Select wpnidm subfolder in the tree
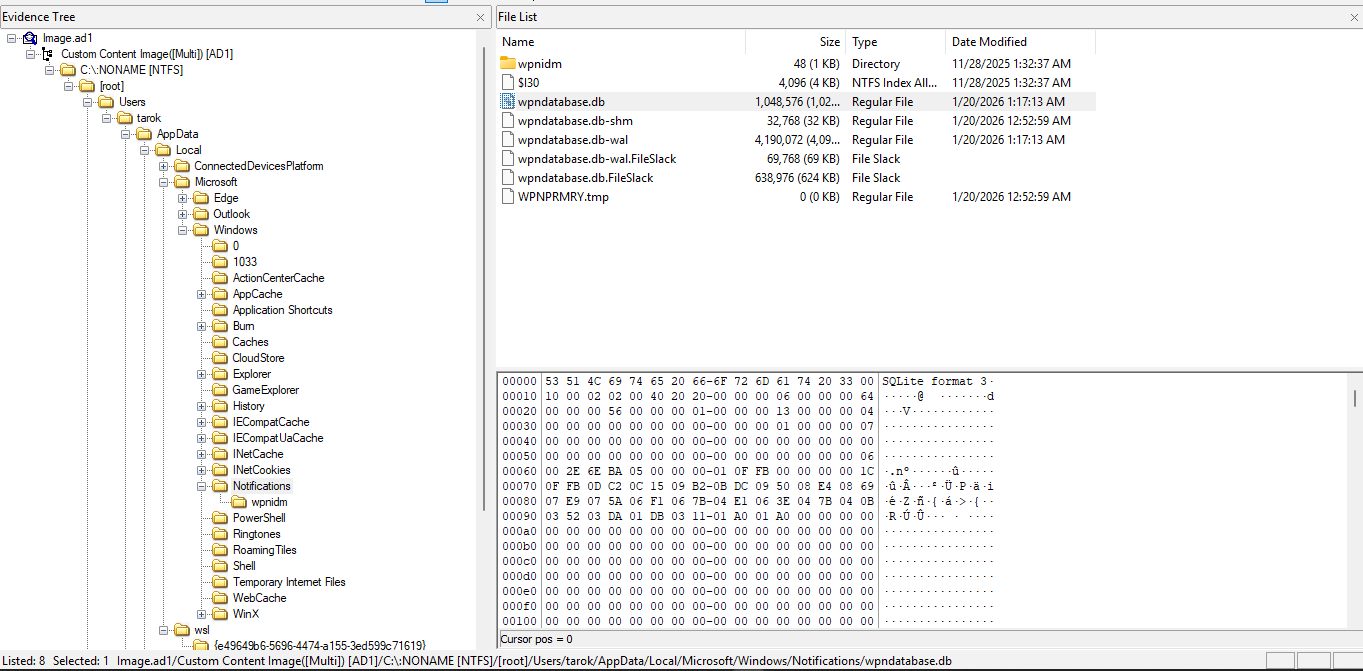1363x671 pixels. 269,502
